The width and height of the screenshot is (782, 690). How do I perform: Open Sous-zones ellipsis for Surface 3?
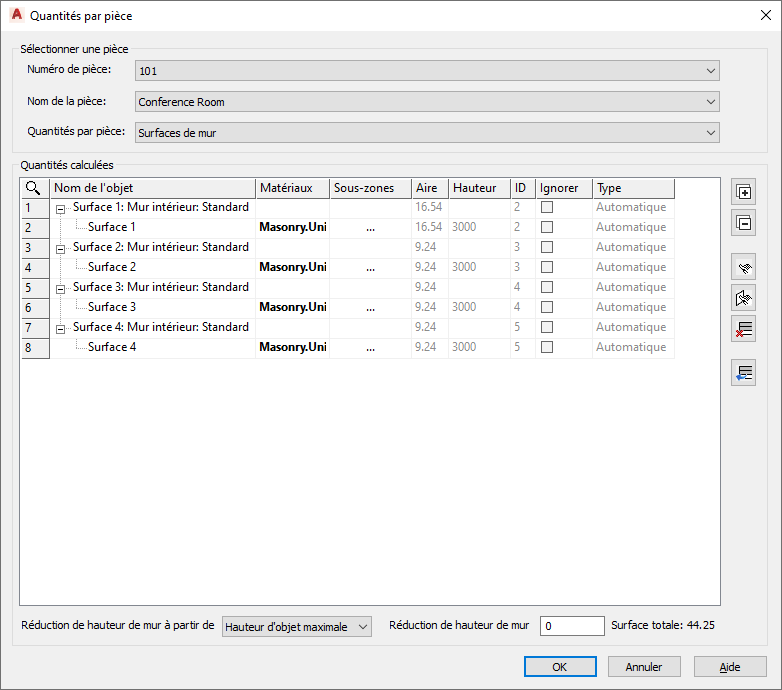coord(371,308)
